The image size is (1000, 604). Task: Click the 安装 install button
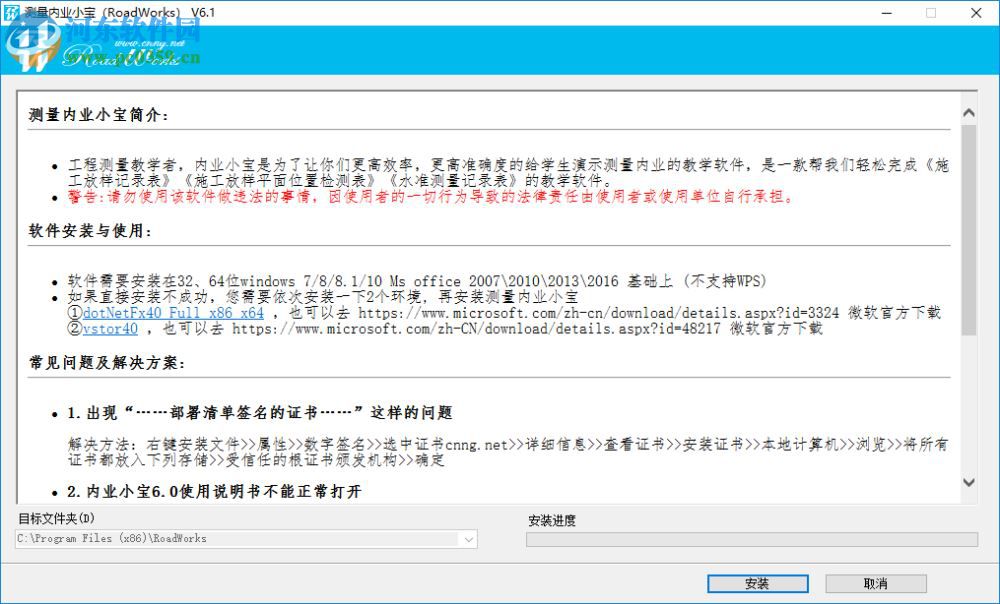[757, 583]
